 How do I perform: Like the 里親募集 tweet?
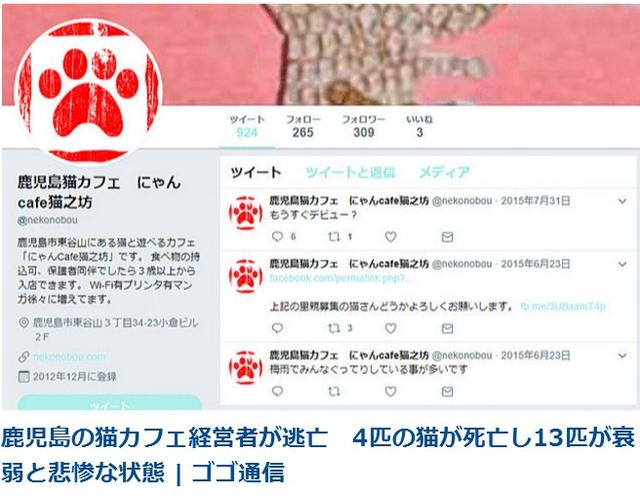click(391, 328)
